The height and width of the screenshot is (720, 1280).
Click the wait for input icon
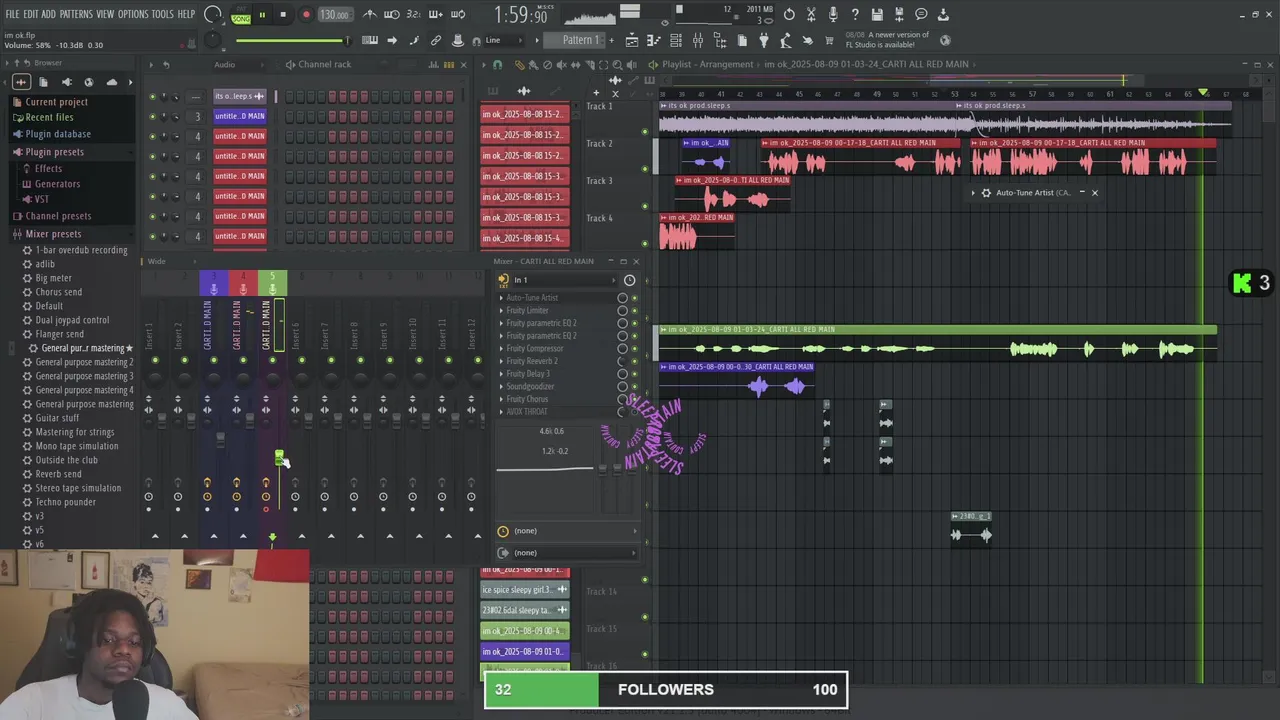click(392, 14)
